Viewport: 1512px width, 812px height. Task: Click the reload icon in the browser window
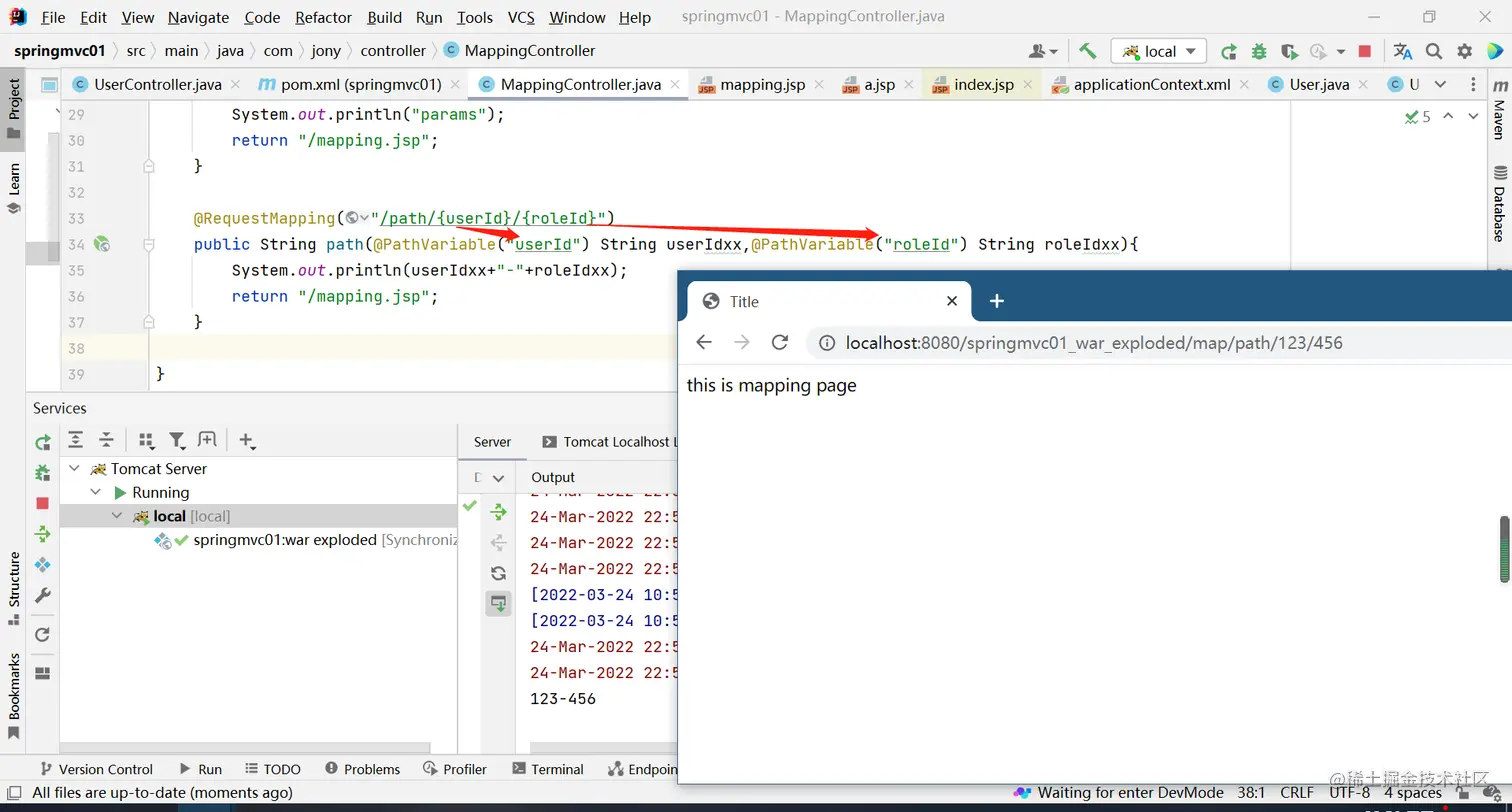[x=780, y=343]
